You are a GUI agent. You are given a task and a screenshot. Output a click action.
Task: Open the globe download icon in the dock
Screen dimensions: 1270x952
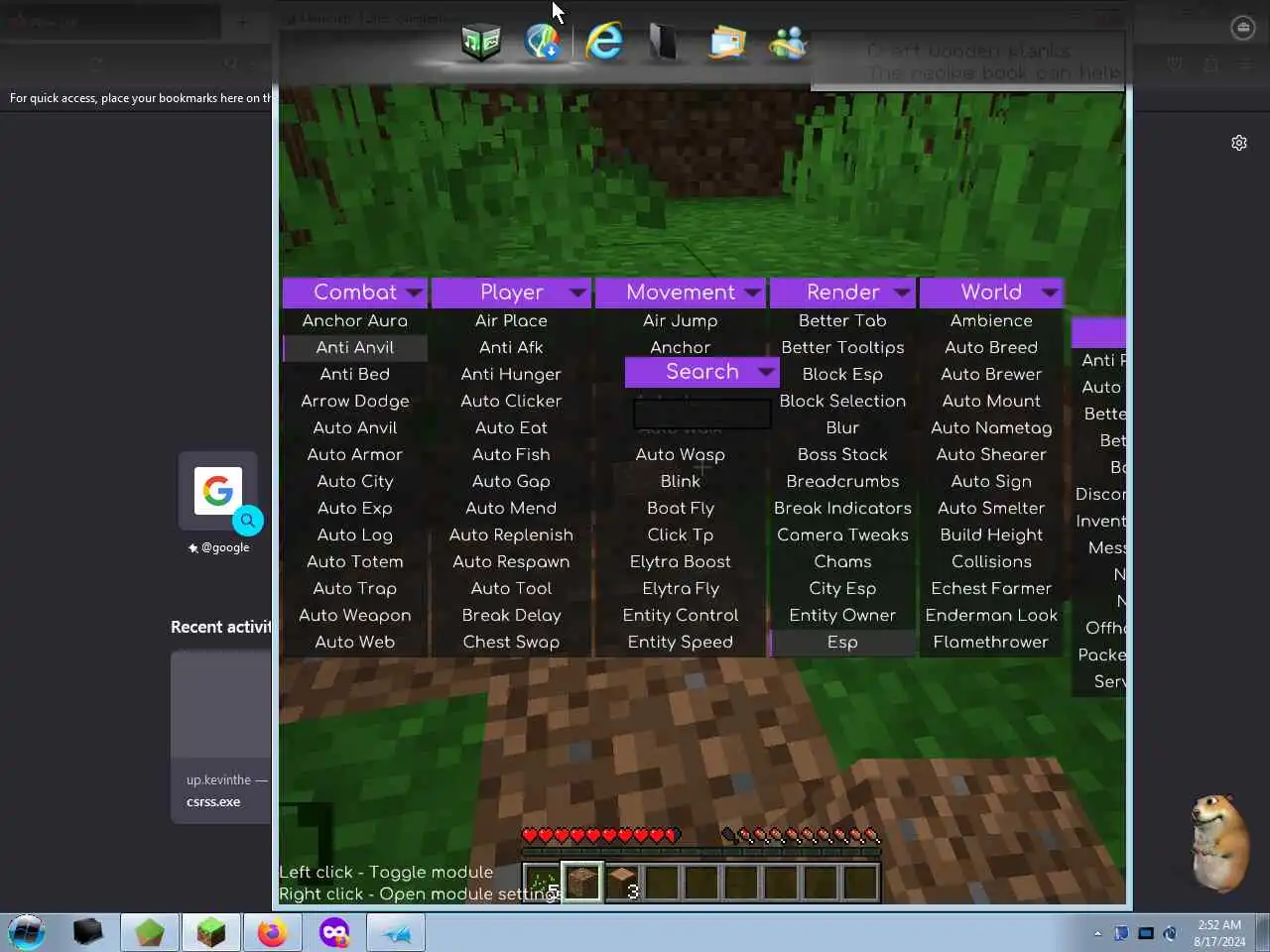click(x=543, y=42)
